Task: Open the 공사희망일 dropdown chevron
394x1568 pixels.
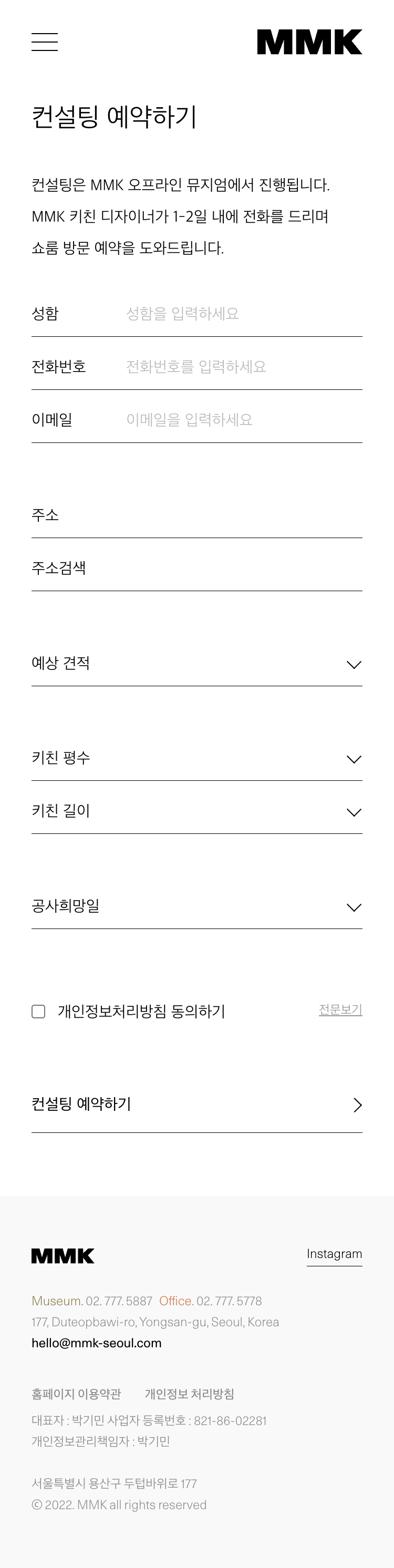Action: pyautogui.click(x=354, y=907)
